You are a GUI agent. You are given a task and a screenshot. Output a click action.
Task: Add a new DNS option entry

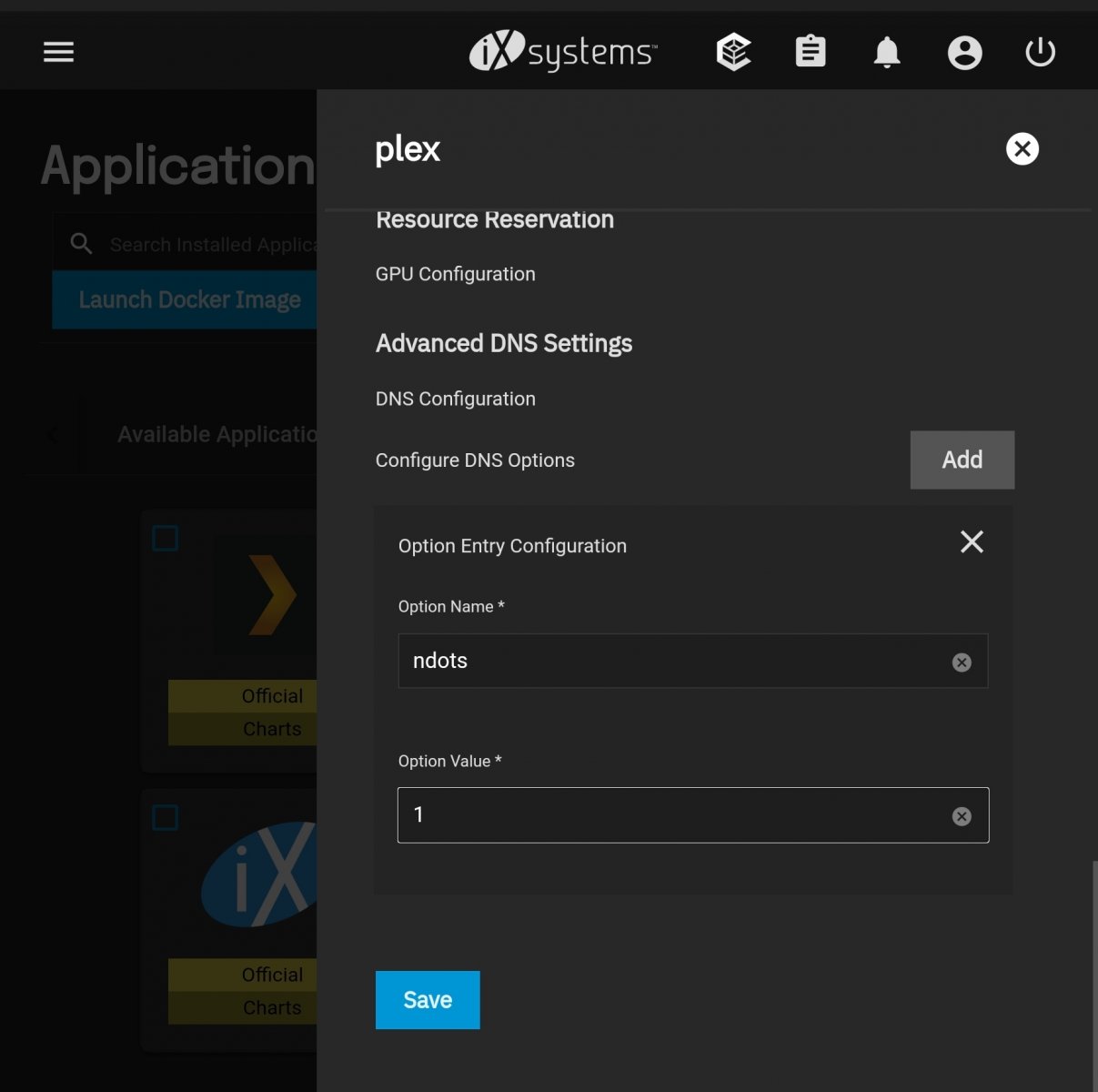(962, 460)
